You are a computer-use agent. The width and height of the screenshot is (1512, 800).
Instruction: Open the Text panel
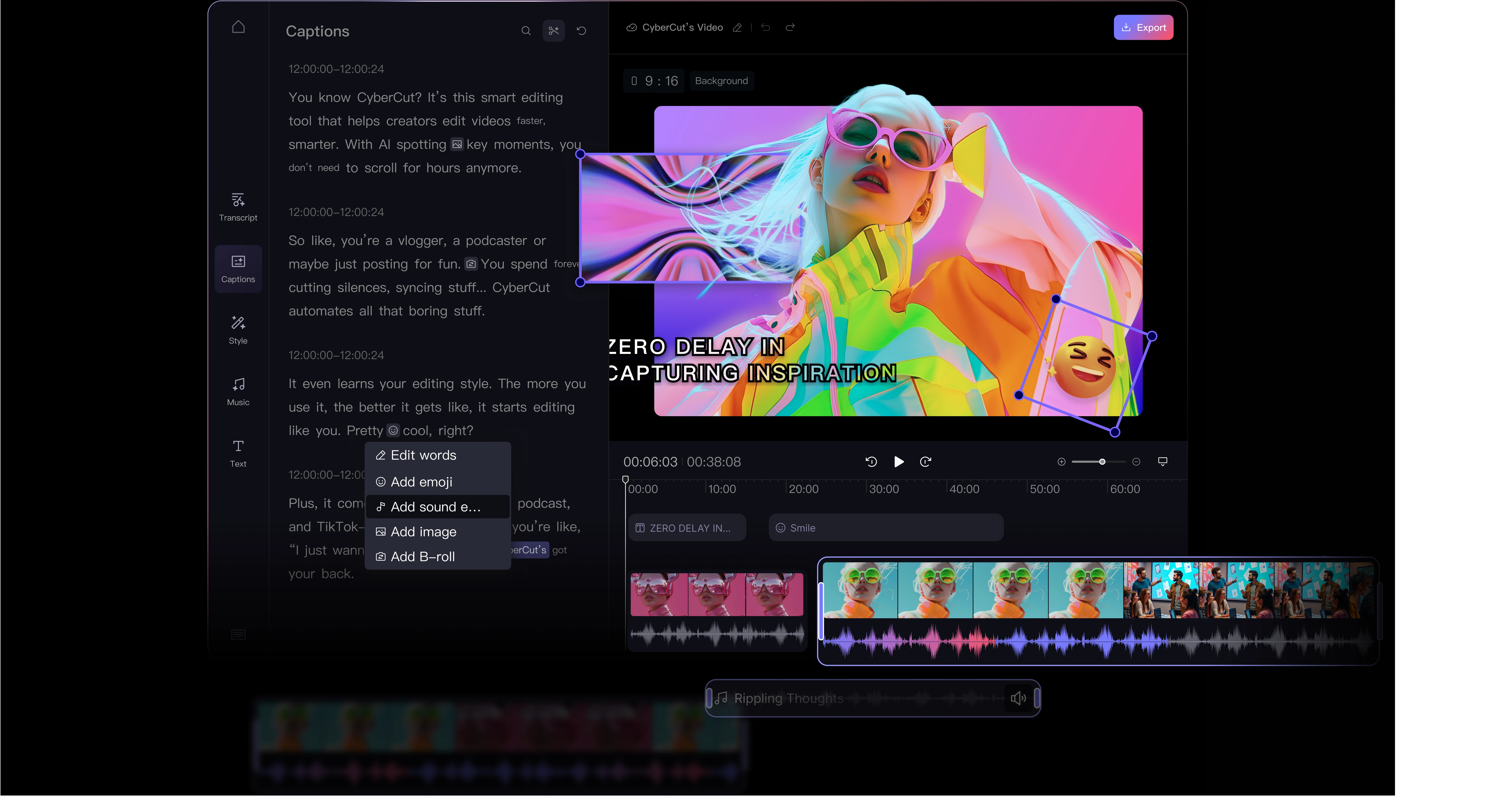point(238,453)
